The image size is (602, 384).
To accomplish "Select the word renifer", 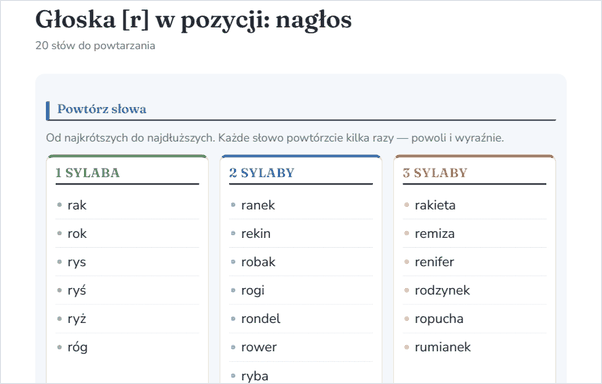I will click(x=434, y=262).
